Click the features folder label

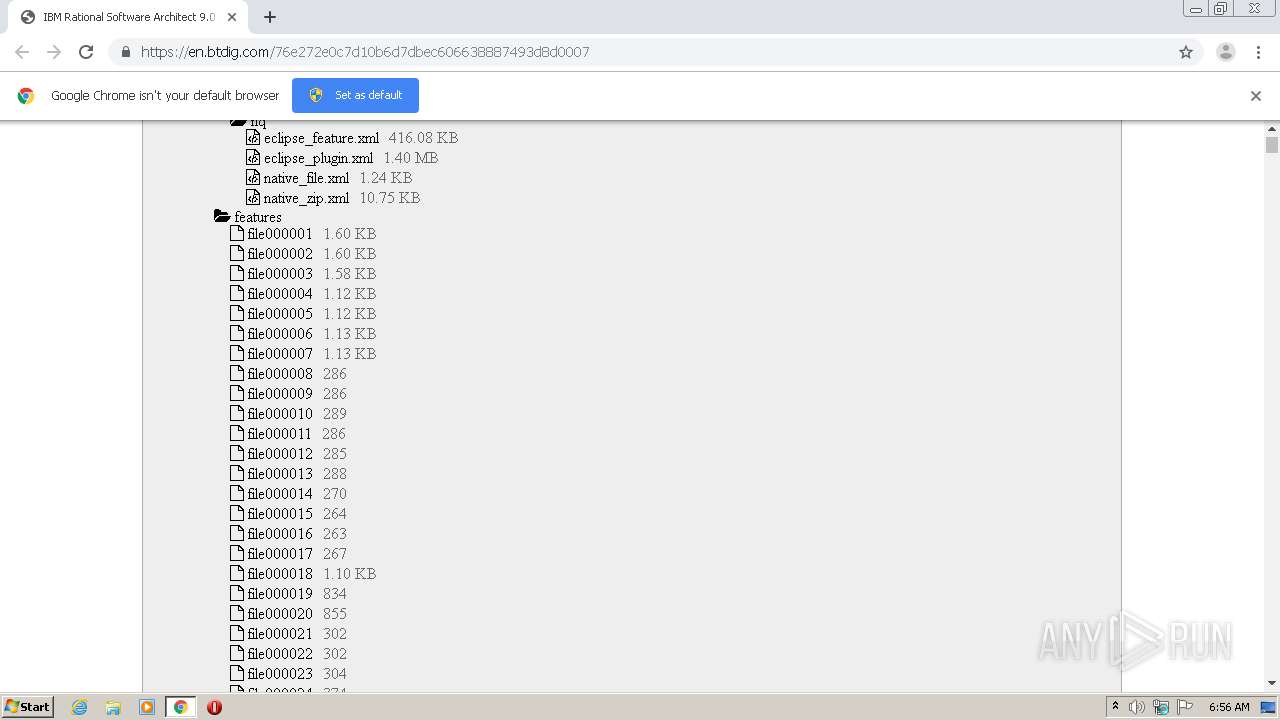[x=258, y=217]
